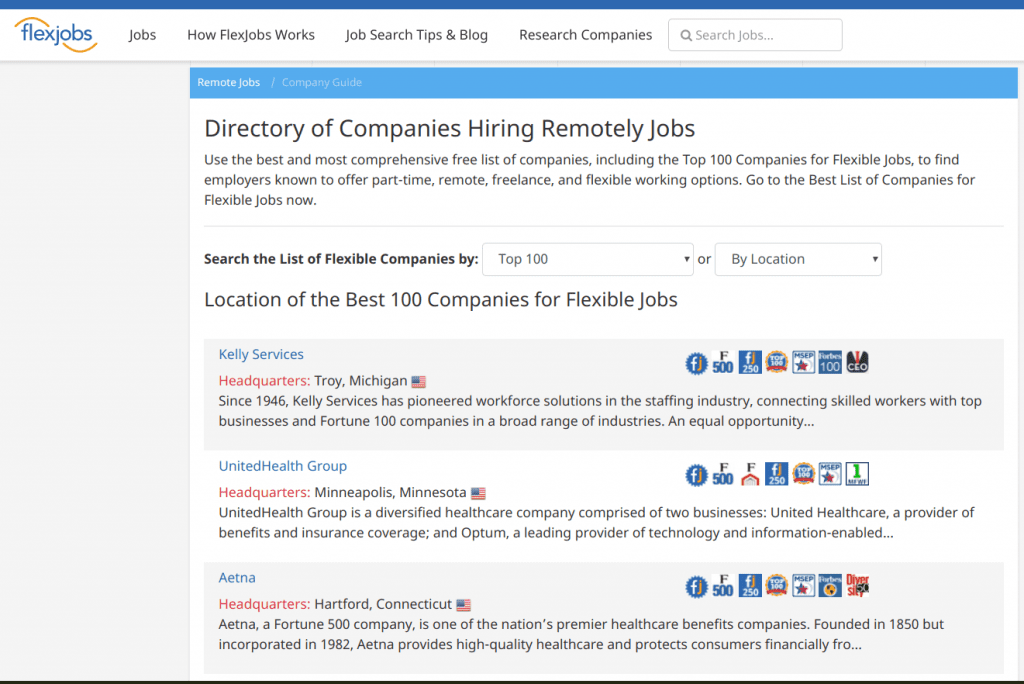Click Kelly Services' F 500 badge
The height and width of the screenshot is (684, 1024).
[x=723, y=363]
